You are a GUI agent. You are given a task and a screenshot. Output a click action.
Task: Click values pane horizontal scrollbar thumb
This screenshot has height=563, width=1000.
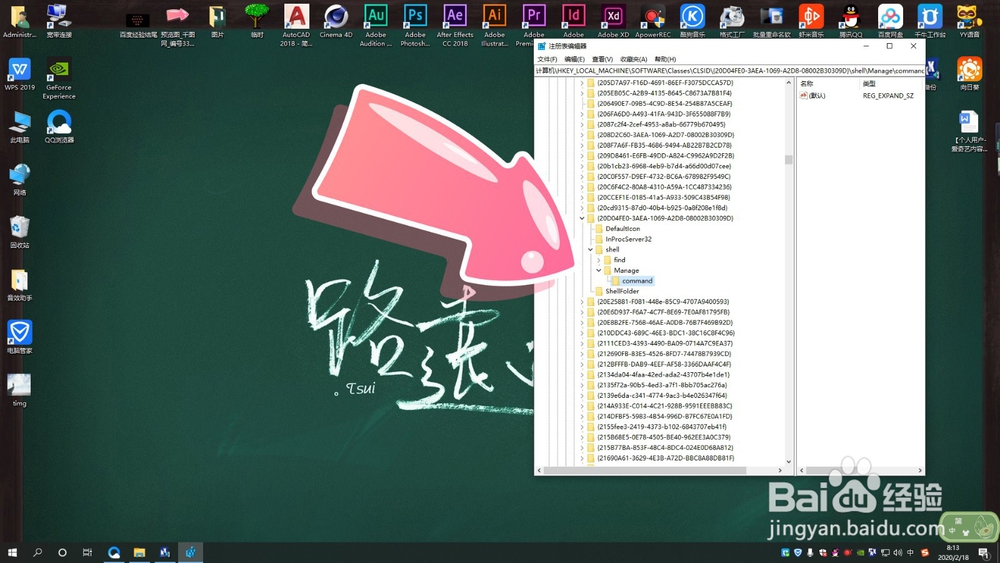click(x=839, y=471)
